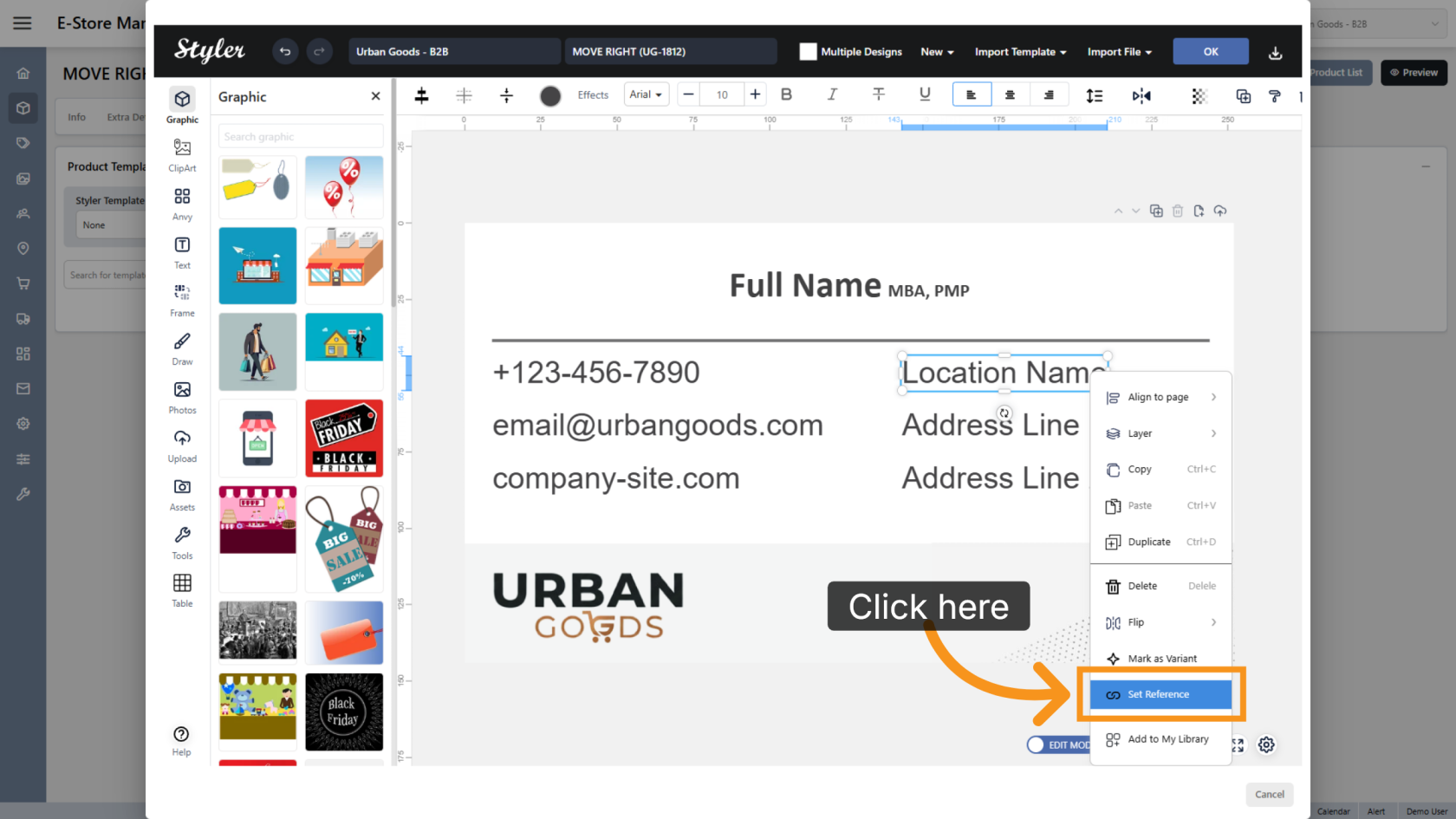The width and height of the screenshot is (1456, 819).
Task: Click the Cancel button
Action: [x=1270, y=794]
